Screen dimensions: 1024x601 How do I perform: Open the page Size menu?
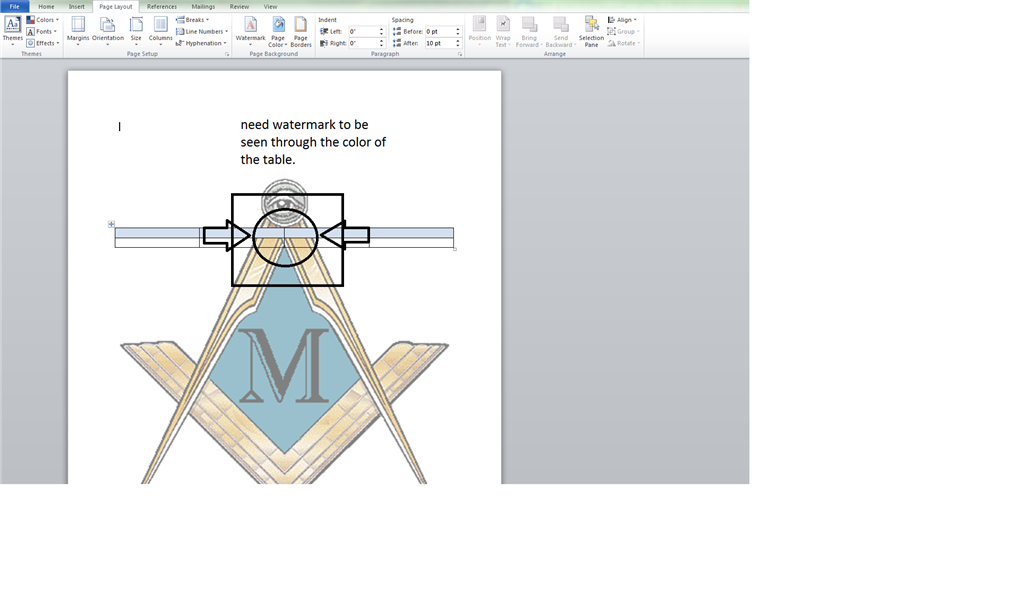coord(136,31)
